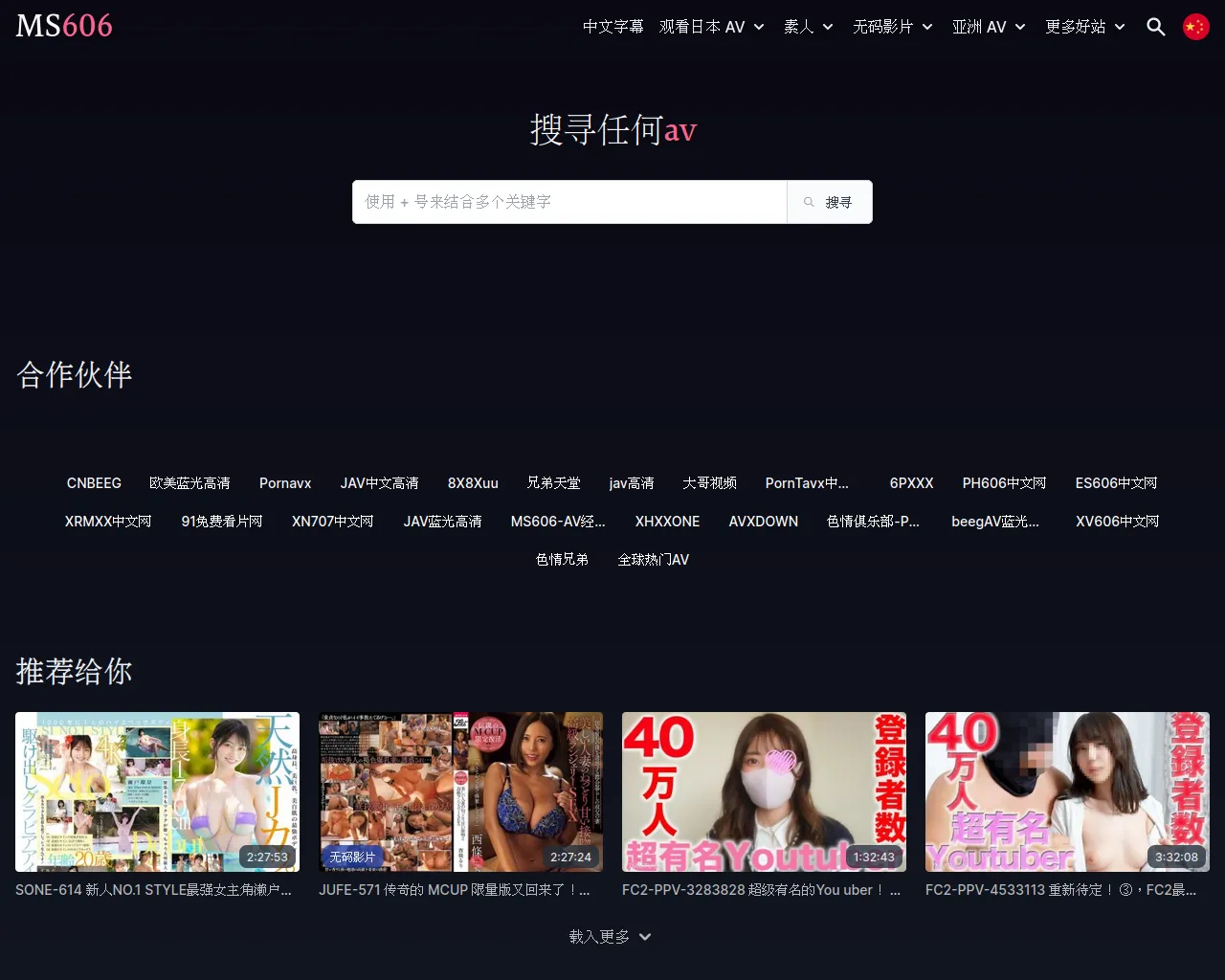Open the FC2-PPV-3283828 video thumbnail

764,791
